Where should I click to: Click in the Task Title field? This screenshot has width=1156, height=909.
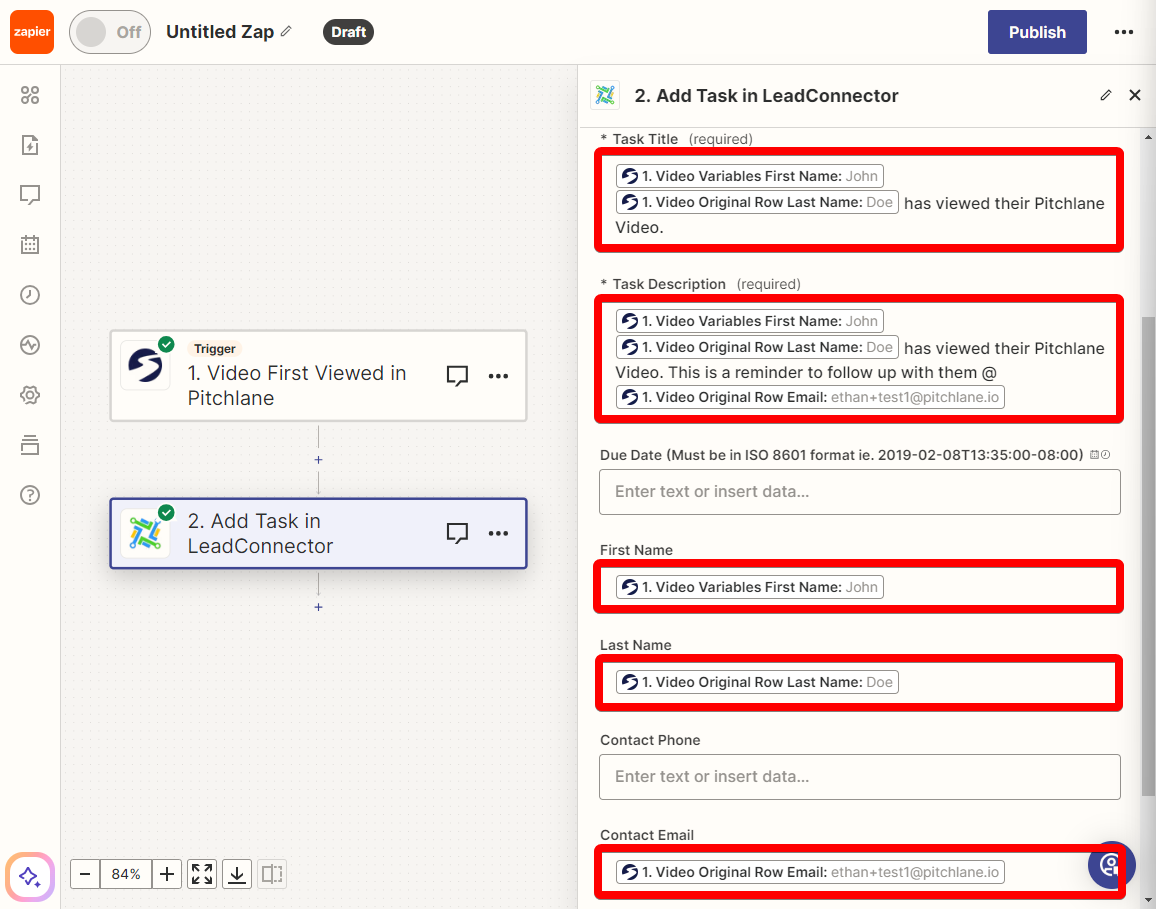[x=859, y=201]
